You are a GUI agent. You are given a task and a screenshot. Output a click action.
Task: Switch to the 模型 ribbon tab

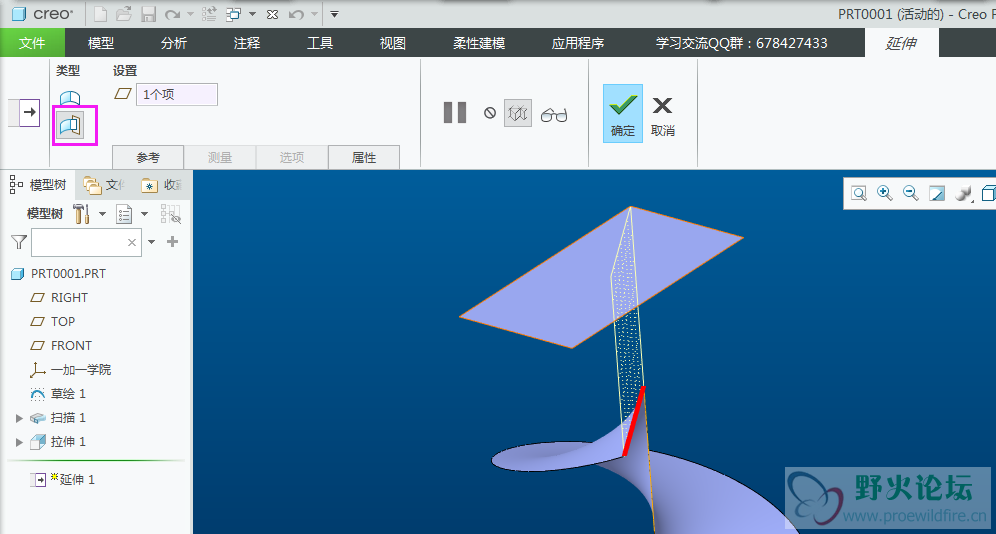click(x=101, y=43)
